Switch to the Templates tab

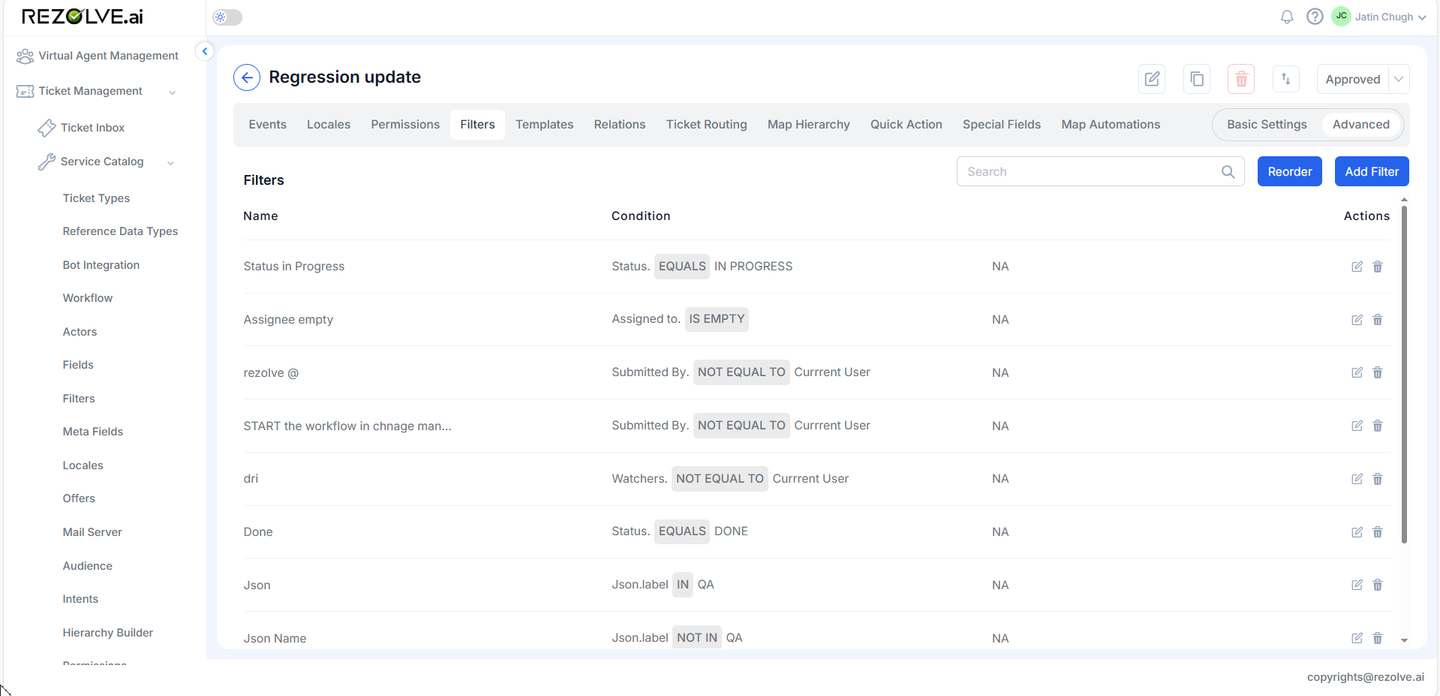[544, 124]
